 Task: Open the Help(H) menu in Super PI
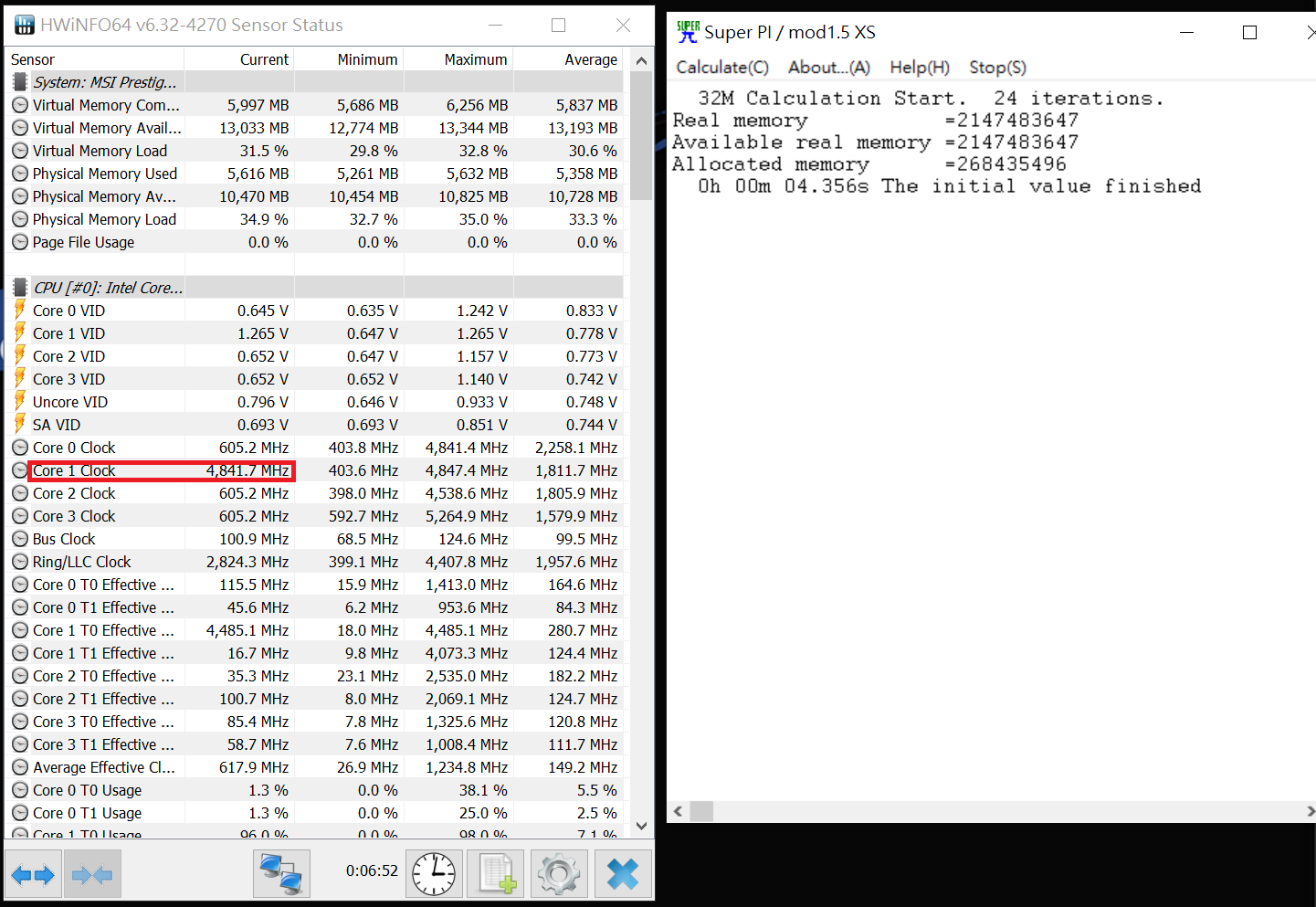click(920, 68)
